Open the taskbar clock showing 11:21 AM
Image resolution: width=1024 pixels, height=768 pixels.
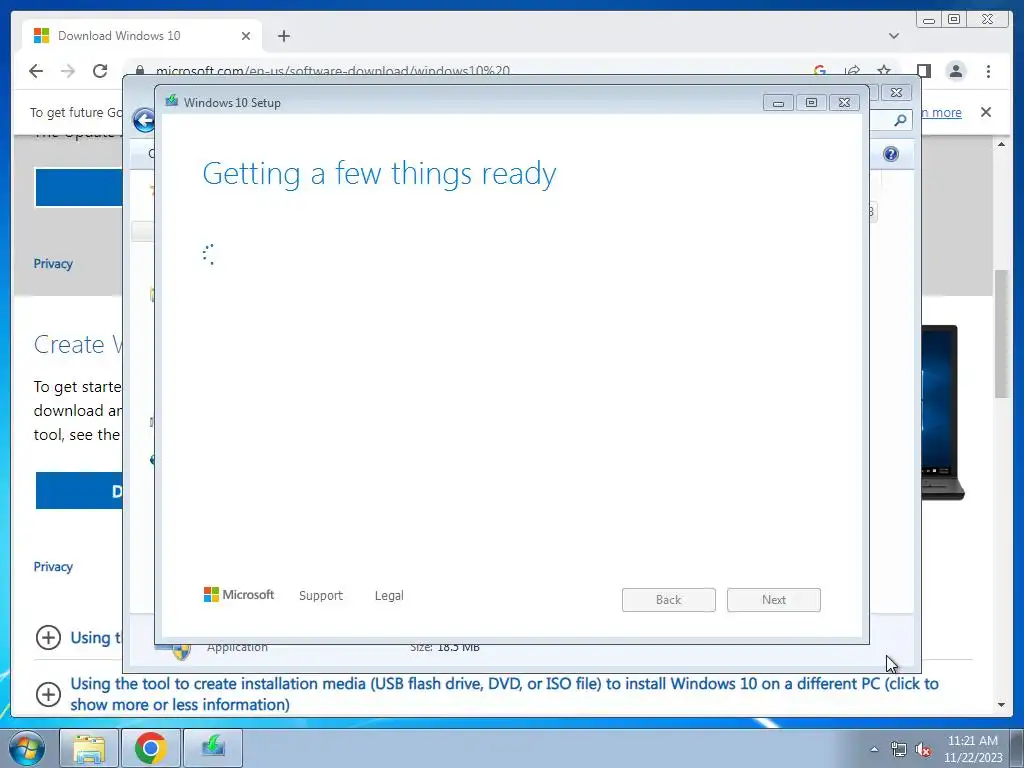pyautogui.click(x=972, y=749)
